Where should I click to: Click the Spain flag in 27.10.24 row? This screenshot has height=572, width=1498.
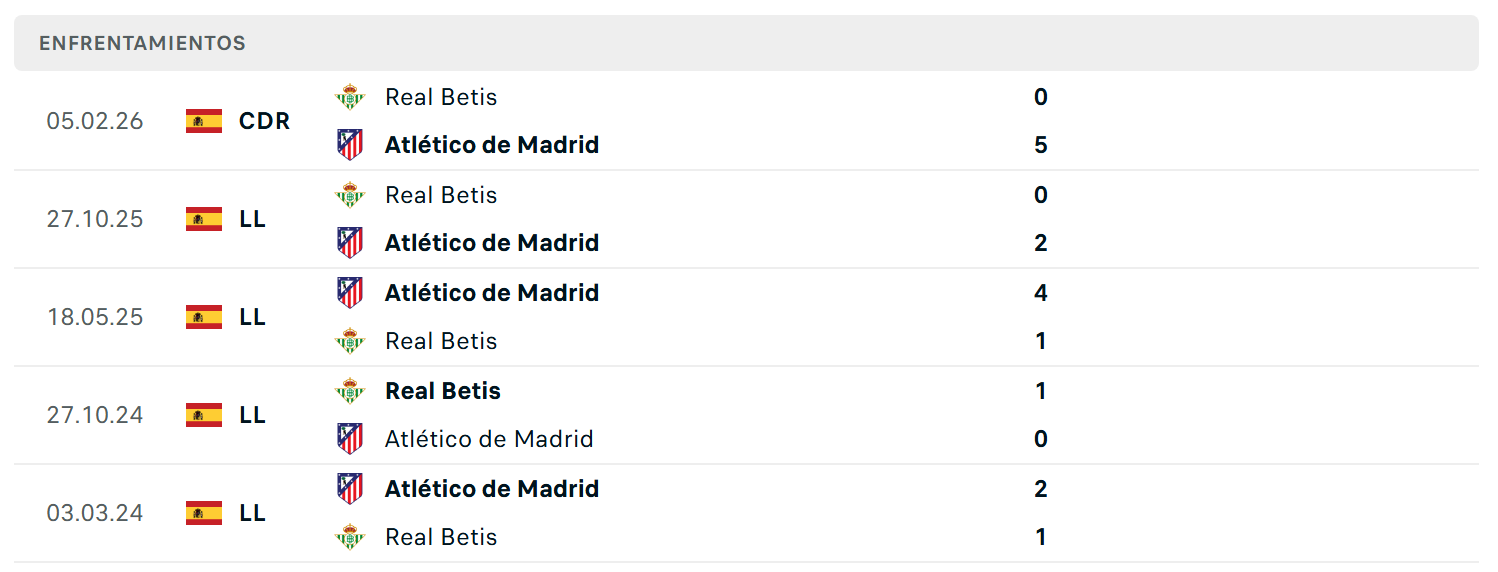tap(204, 415)
